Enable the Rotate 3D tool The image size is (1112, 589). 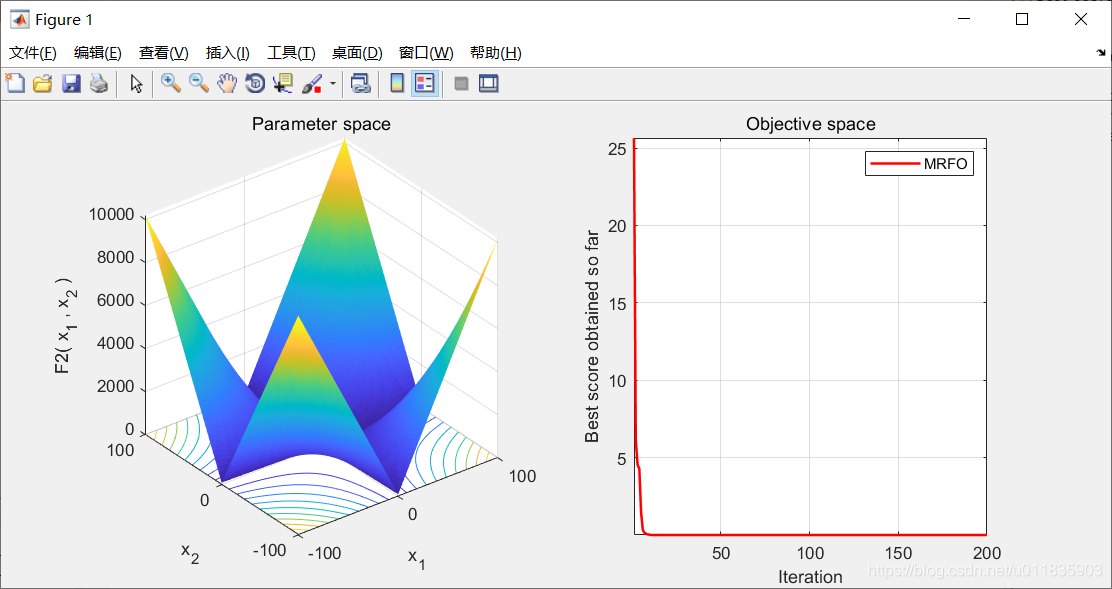255,84
